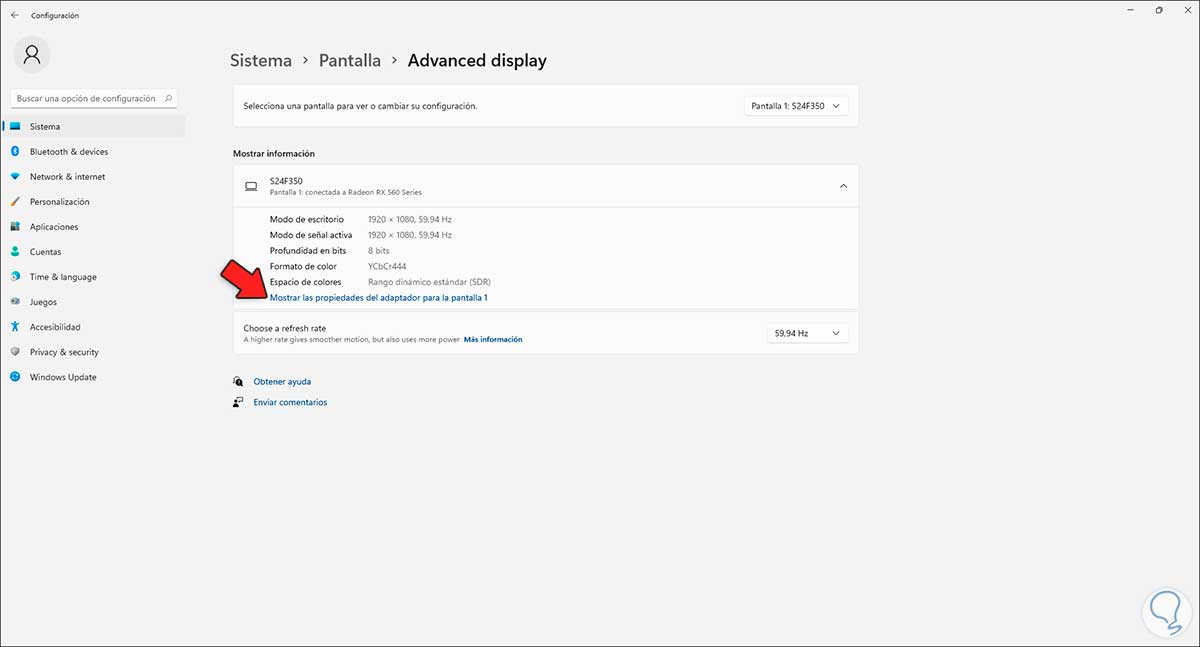The width and height of the screenshot is (1200, 647).
Task: Navigate to Pantalla breadcrumb
Action: point(349,60)
